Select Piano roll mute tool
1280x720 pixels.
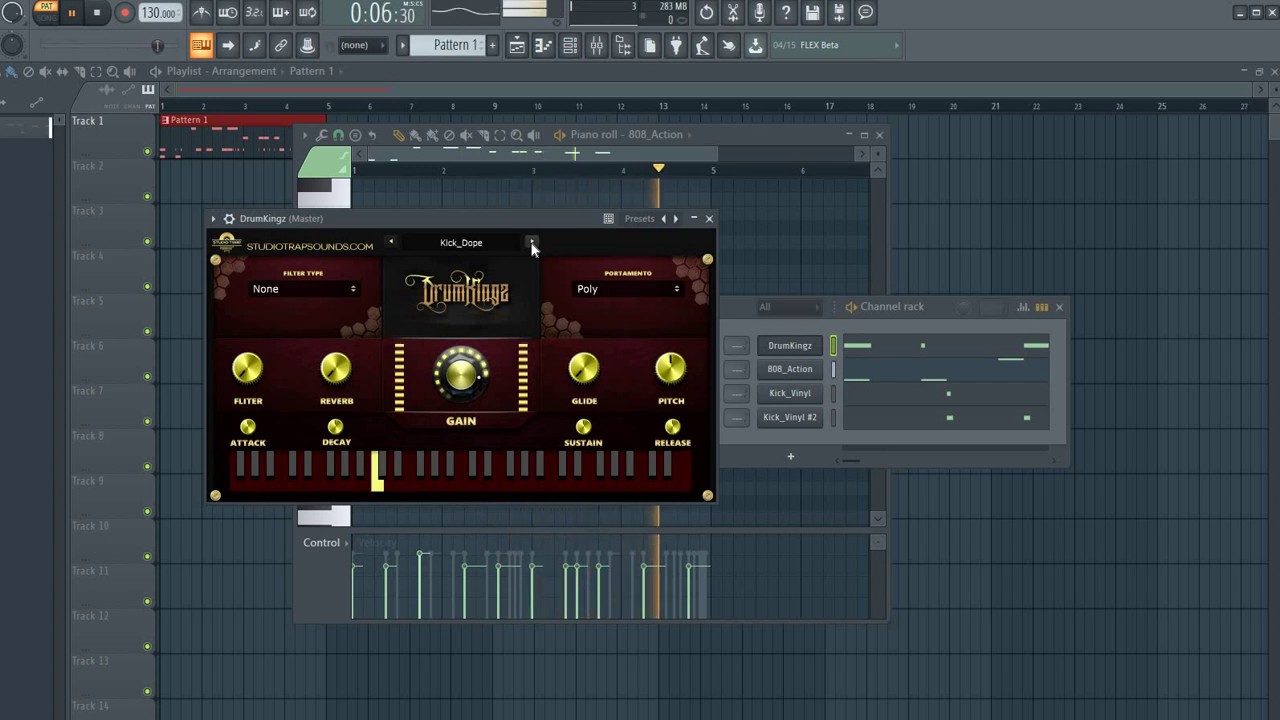[x=466, y=135]
